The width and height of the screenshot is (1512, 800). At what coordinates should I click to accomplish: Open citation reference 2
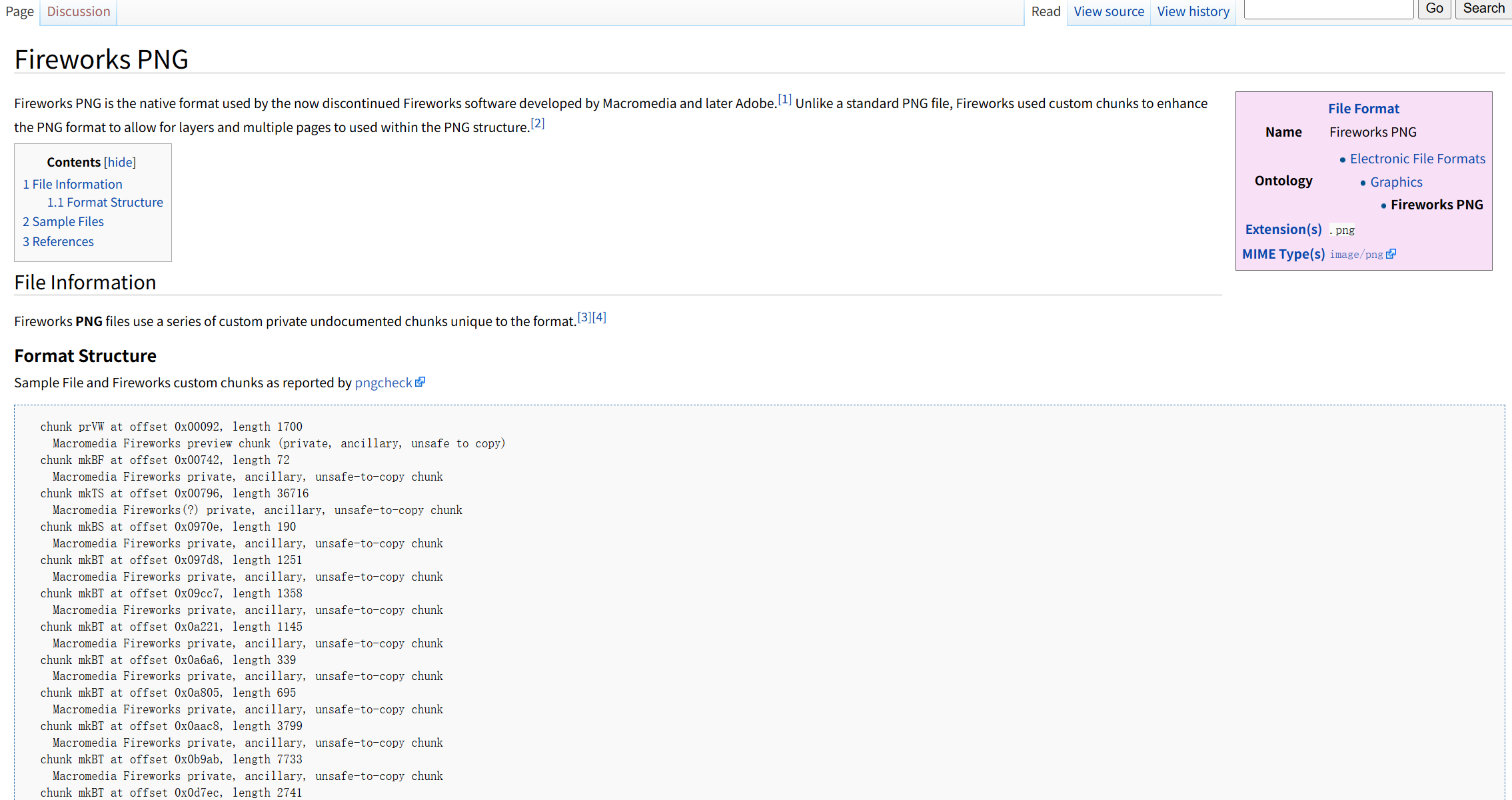[x=537, y=123]
